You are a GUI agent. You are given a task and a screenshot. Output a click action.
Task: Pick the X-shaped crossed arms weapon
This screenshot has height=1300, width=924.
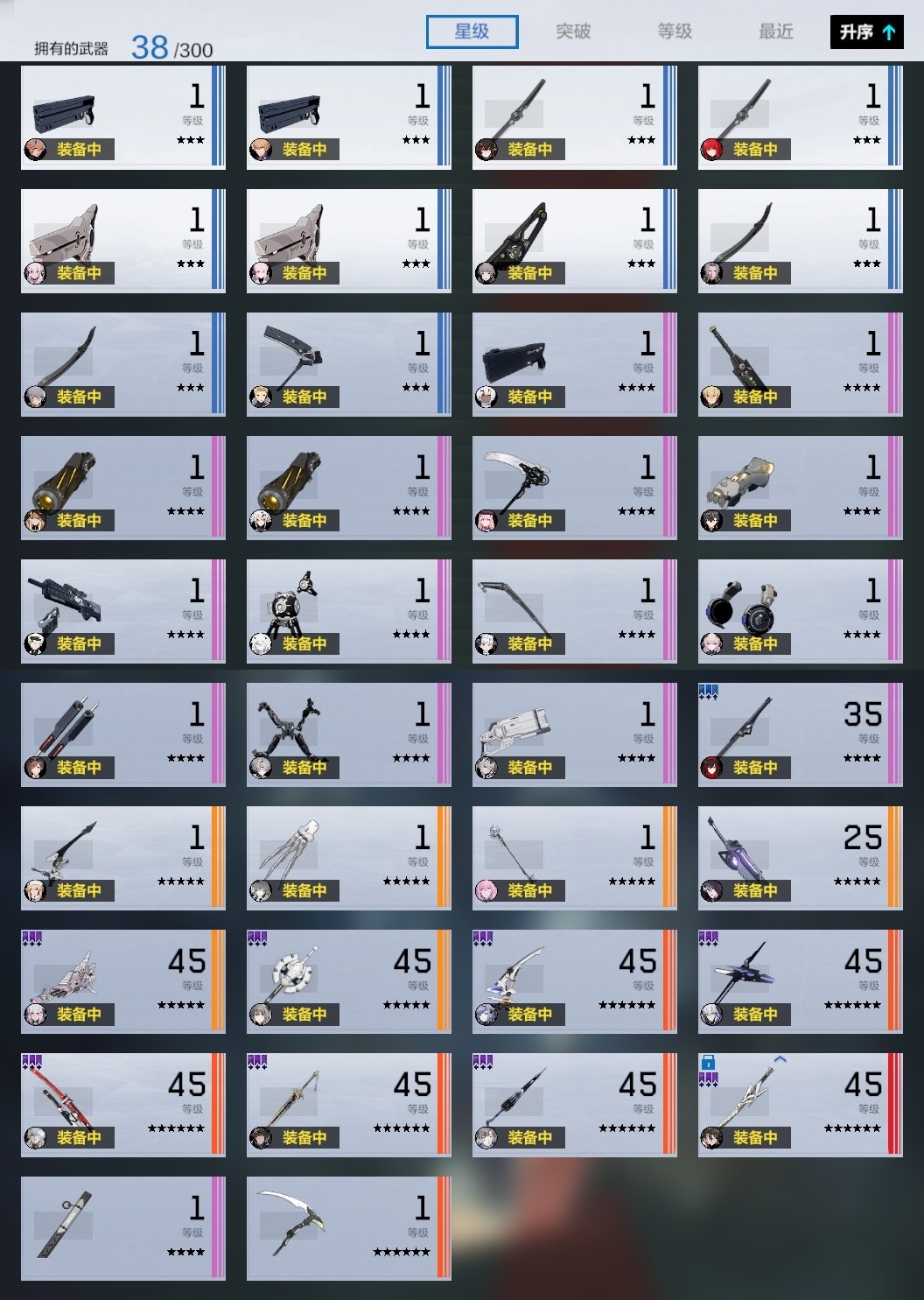[348, 734]
